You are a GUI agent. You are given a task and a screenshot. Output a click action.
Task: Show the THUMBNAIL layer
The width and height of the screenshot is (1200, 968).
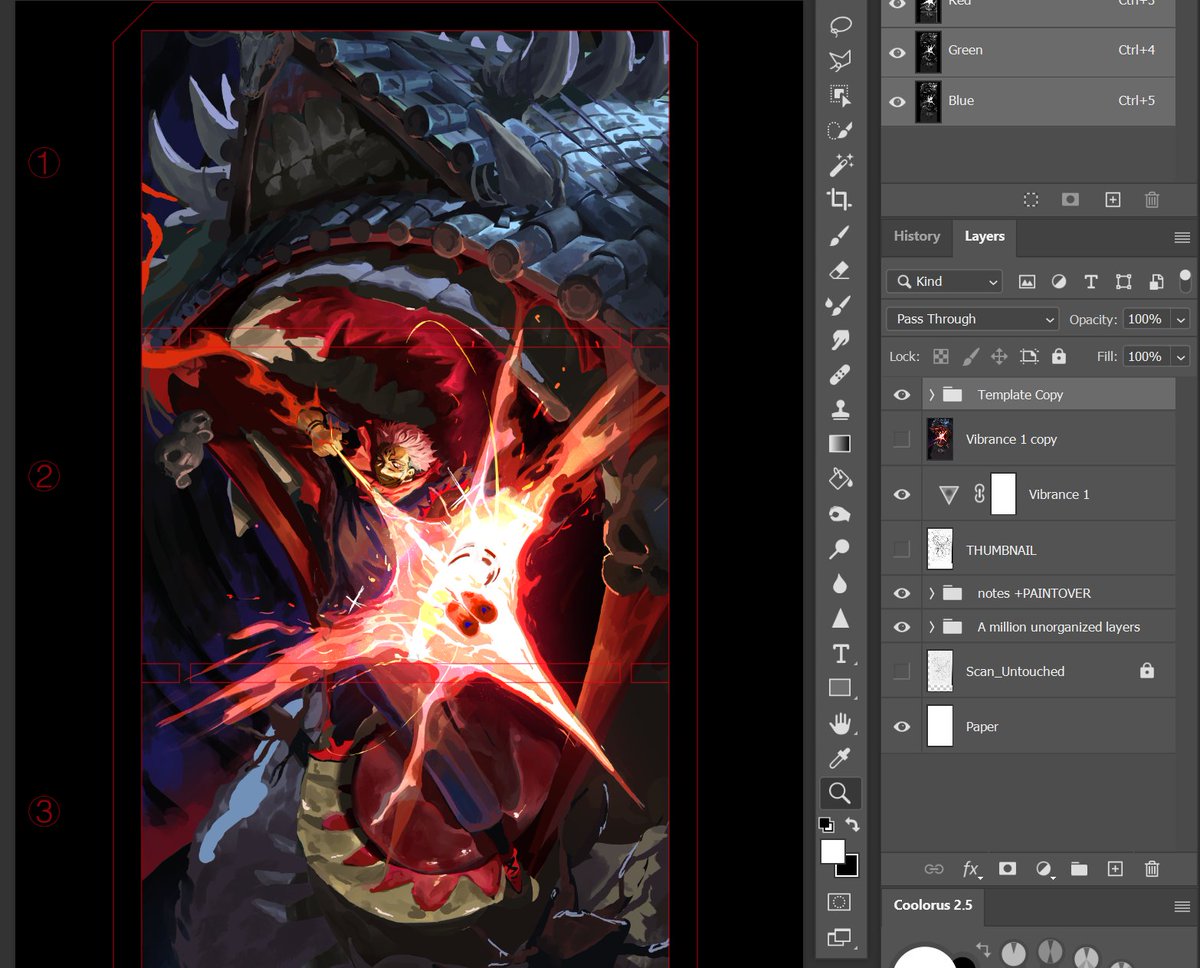pyautogui.click(x=901, y=549)
